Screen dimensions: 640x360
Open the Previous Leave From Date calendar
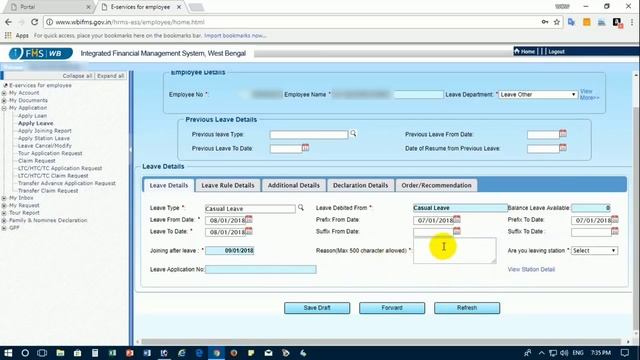pos(563,133)
